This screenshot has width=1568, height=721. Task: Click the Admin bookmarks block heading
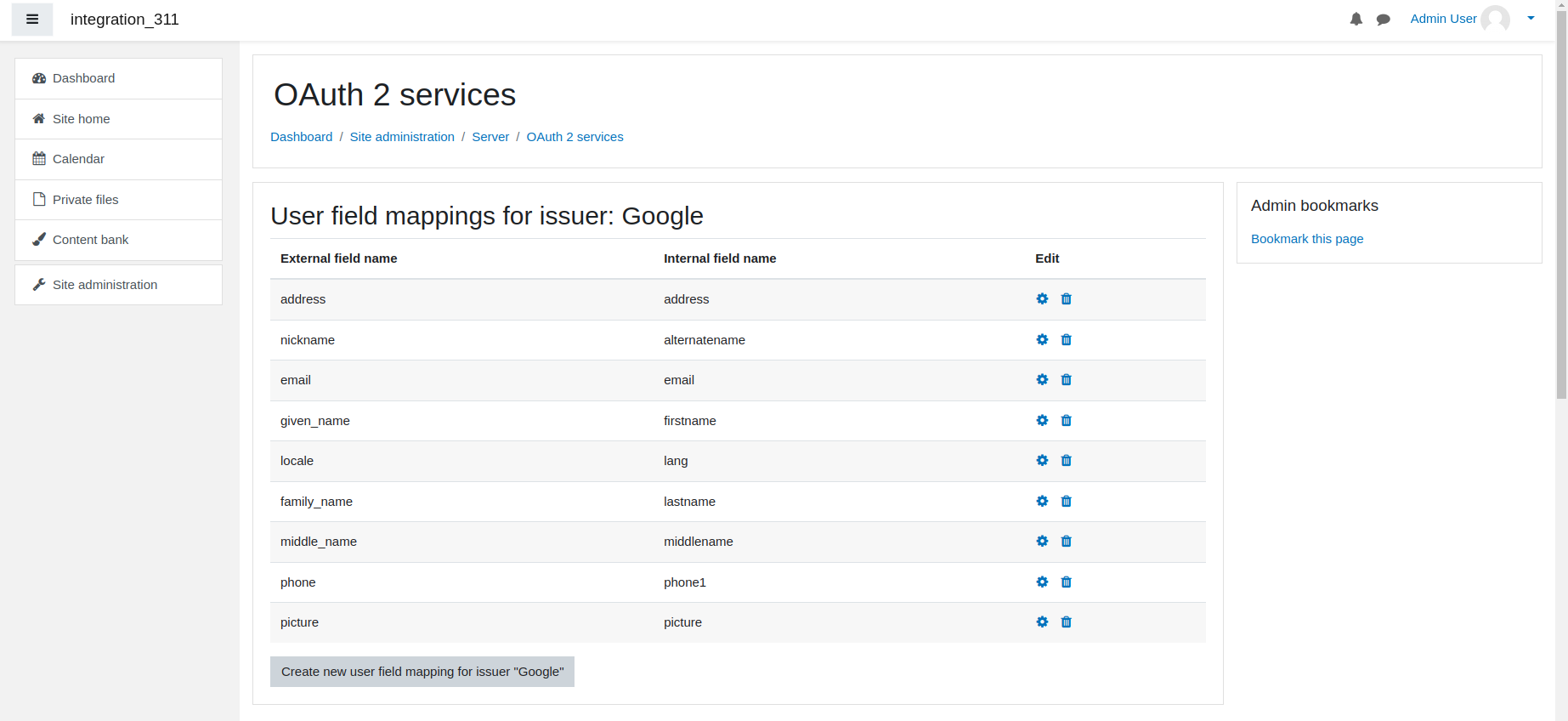[1315, 206]
